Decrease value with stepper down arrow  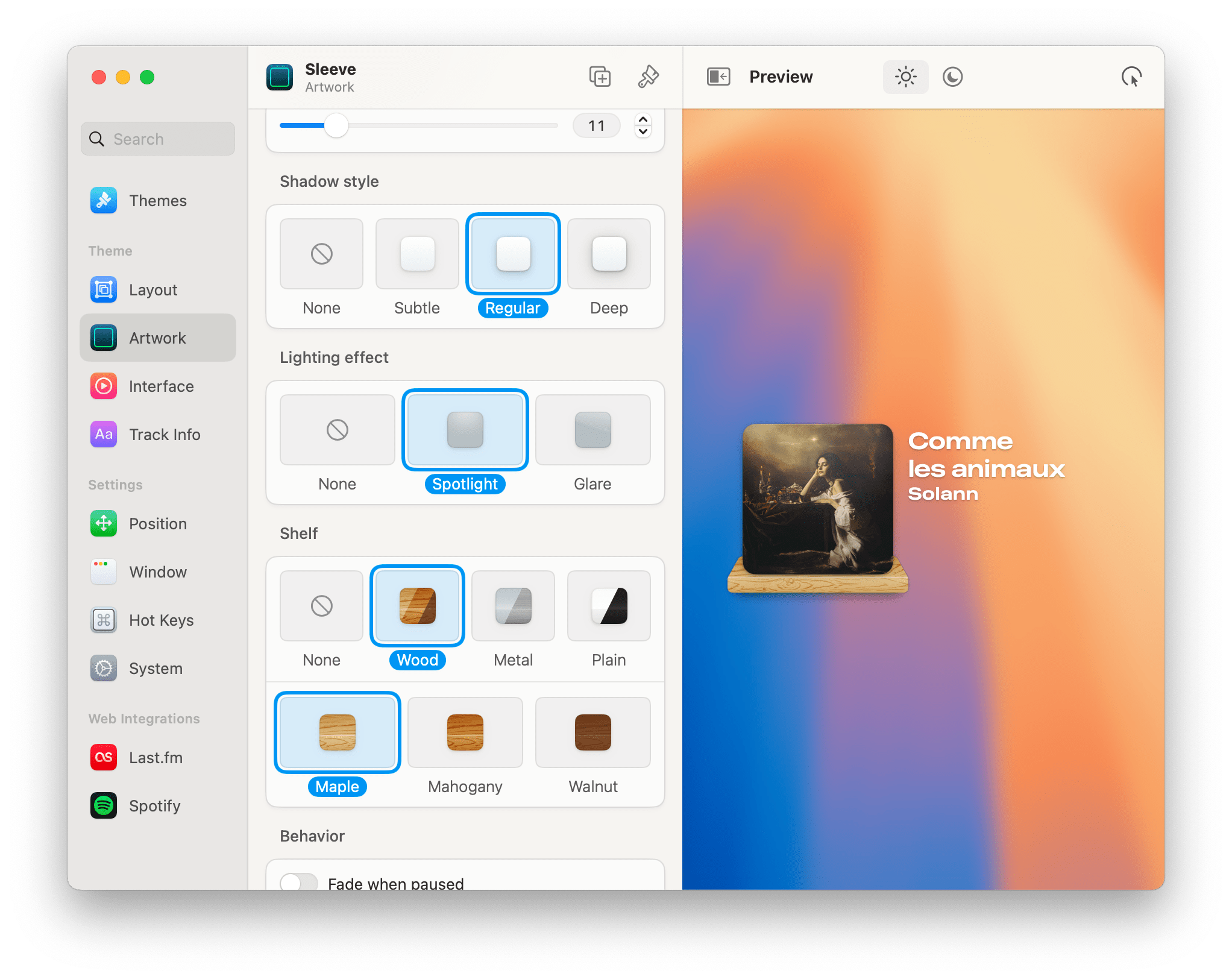pyautogui.click(x=643, y=131)
